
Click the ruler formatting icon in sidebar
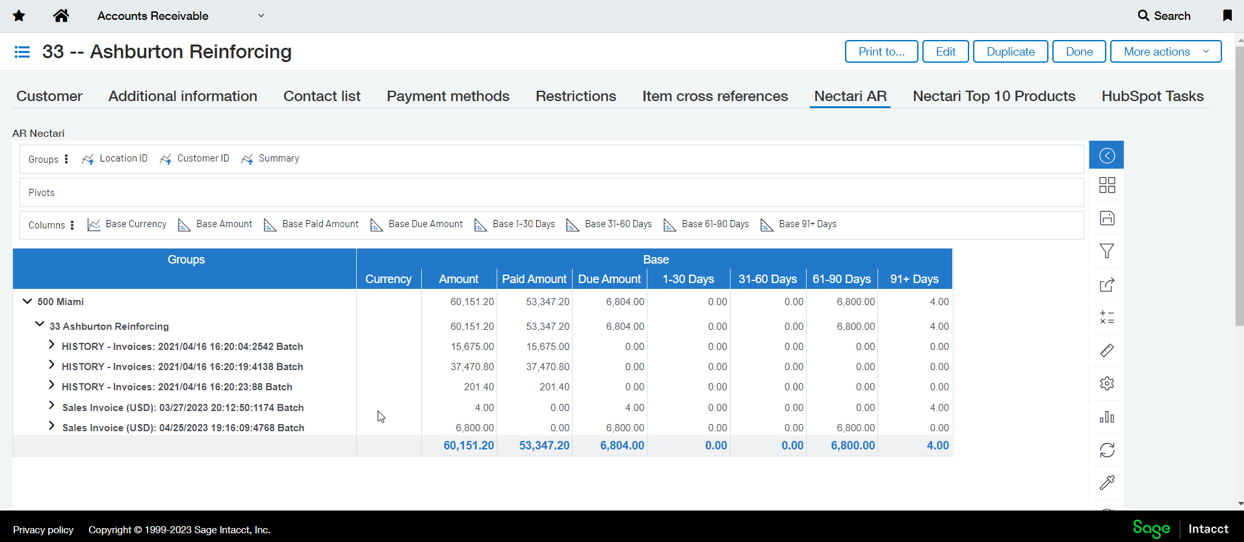(1107, 351)
